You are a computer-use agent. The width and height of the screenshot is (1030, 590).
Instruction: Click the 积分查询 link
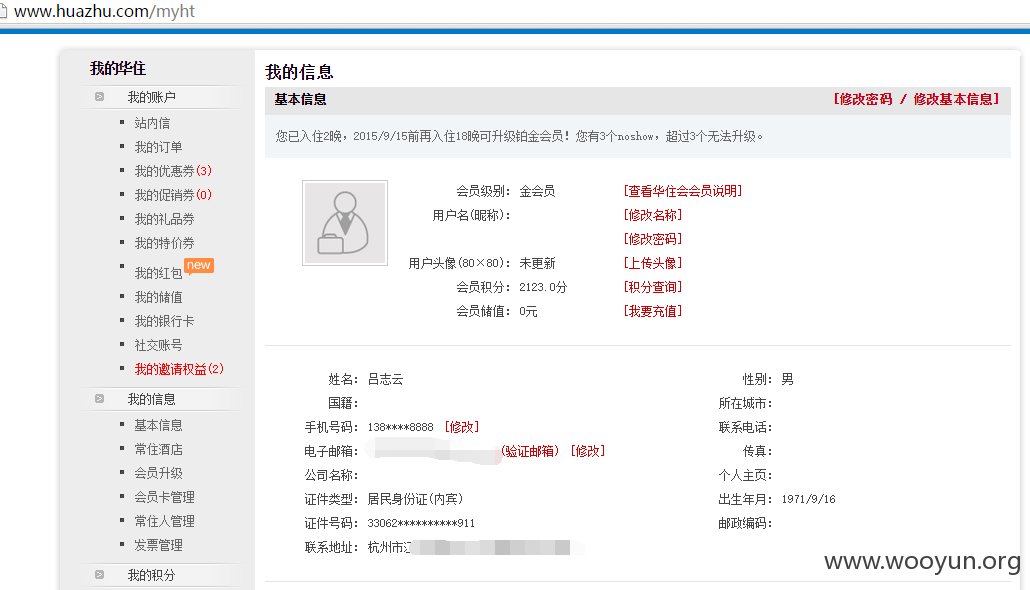[x=652, y=287]
